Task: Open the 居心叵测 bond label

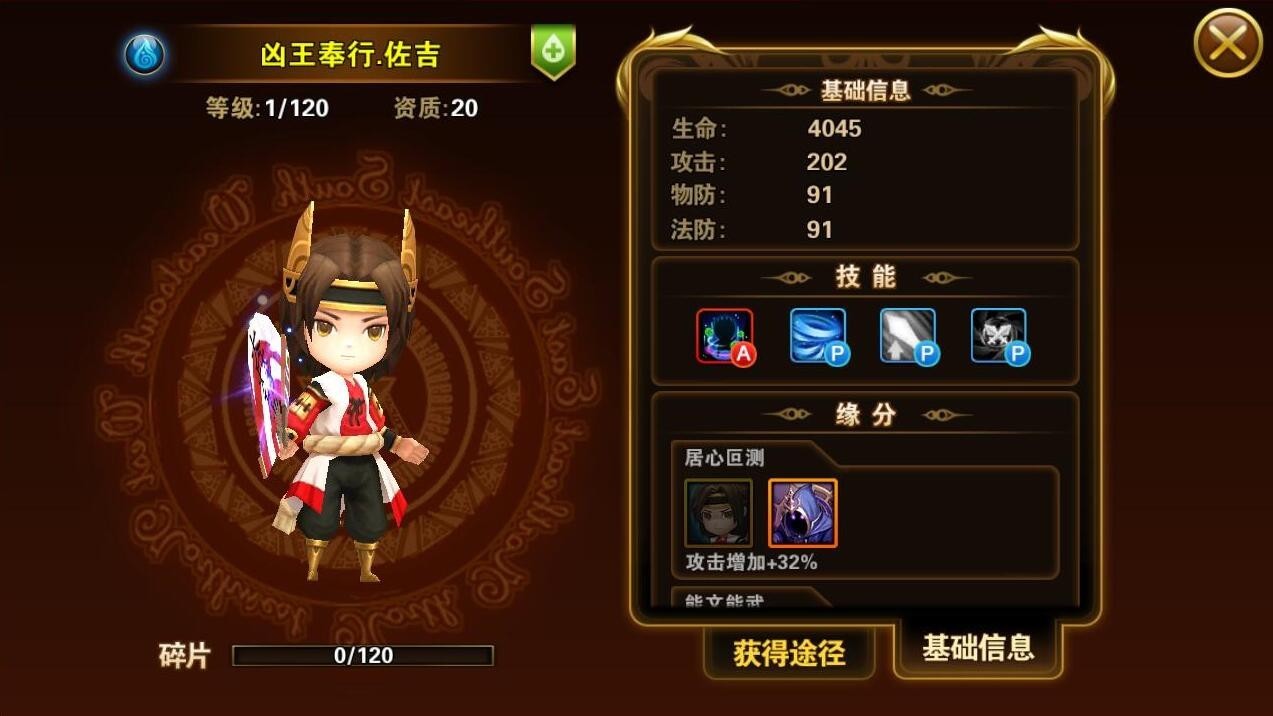Action: pos(725,458)
